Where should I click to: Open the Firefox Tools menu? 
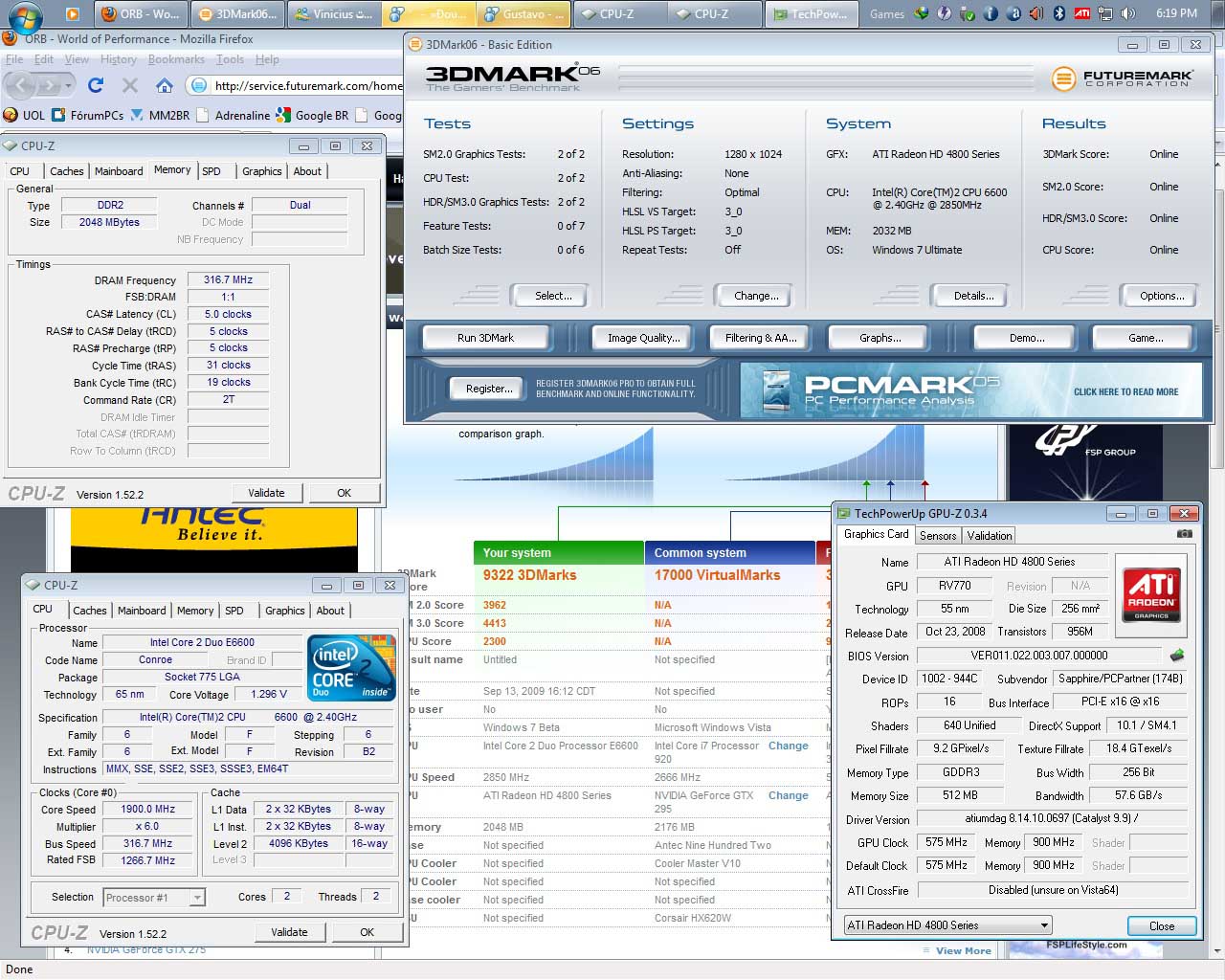coord(230,59)
